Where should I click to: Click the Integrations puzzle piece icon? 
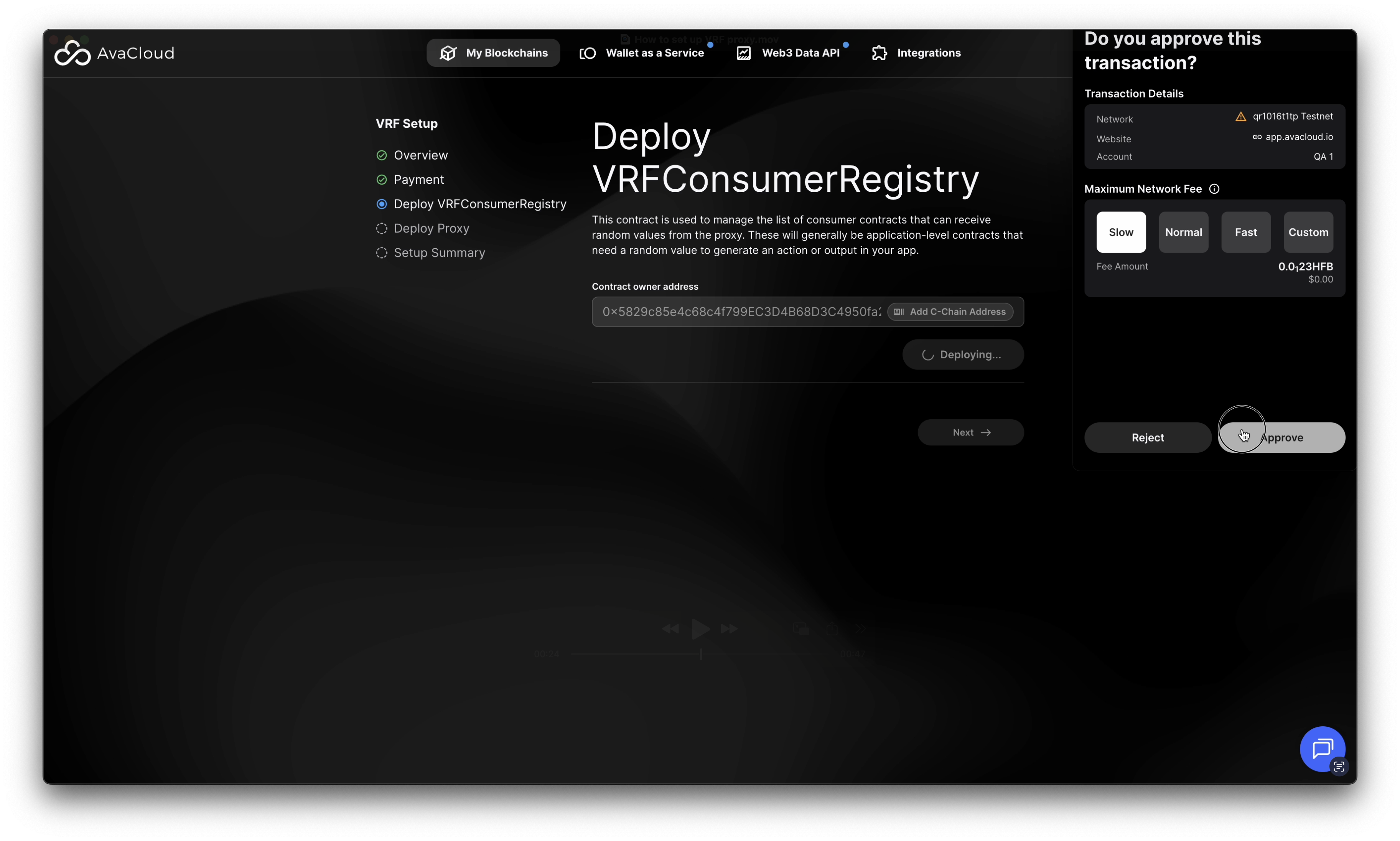point(880,53)
